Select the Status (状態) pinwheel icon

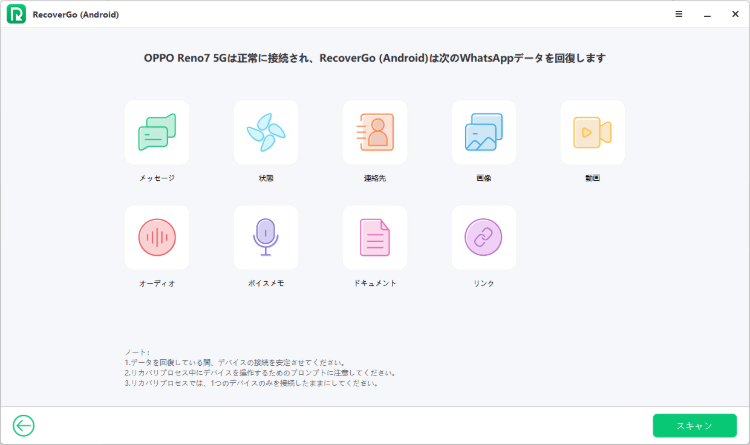coord(266,133)
